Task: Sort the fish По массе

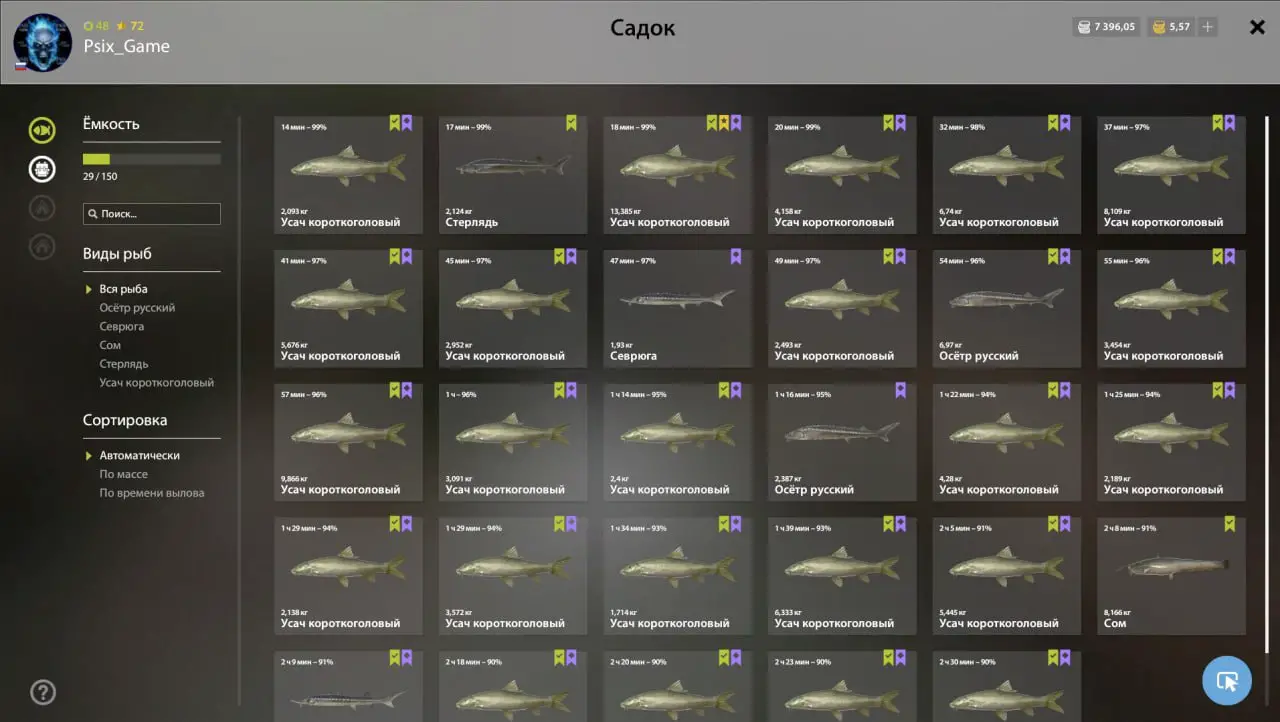Action: coord(123,474)
